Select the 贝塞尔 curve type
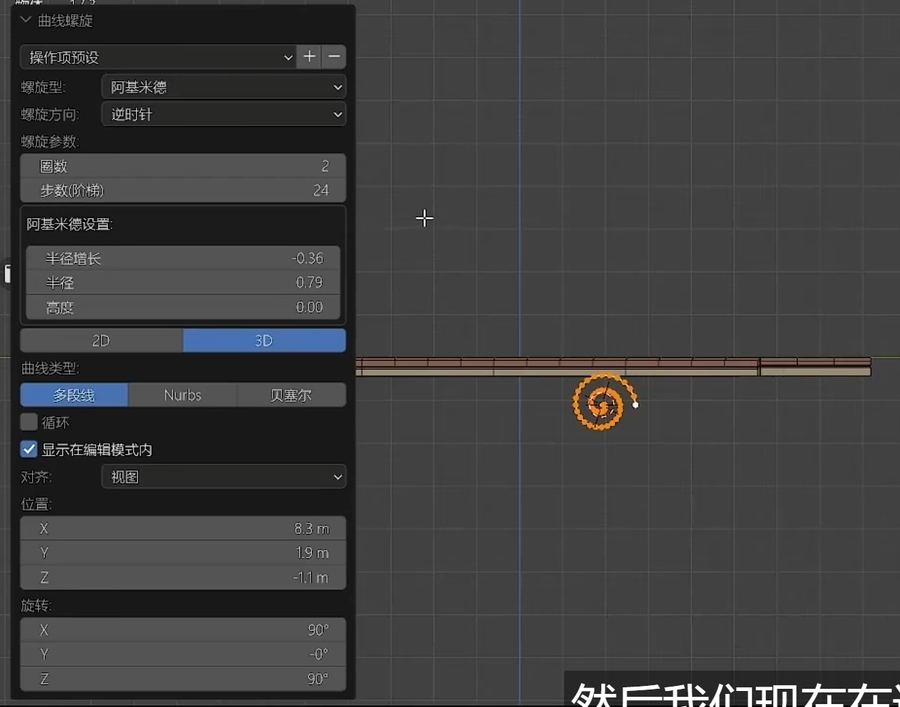Screen dimensions: 900x707 291,395
